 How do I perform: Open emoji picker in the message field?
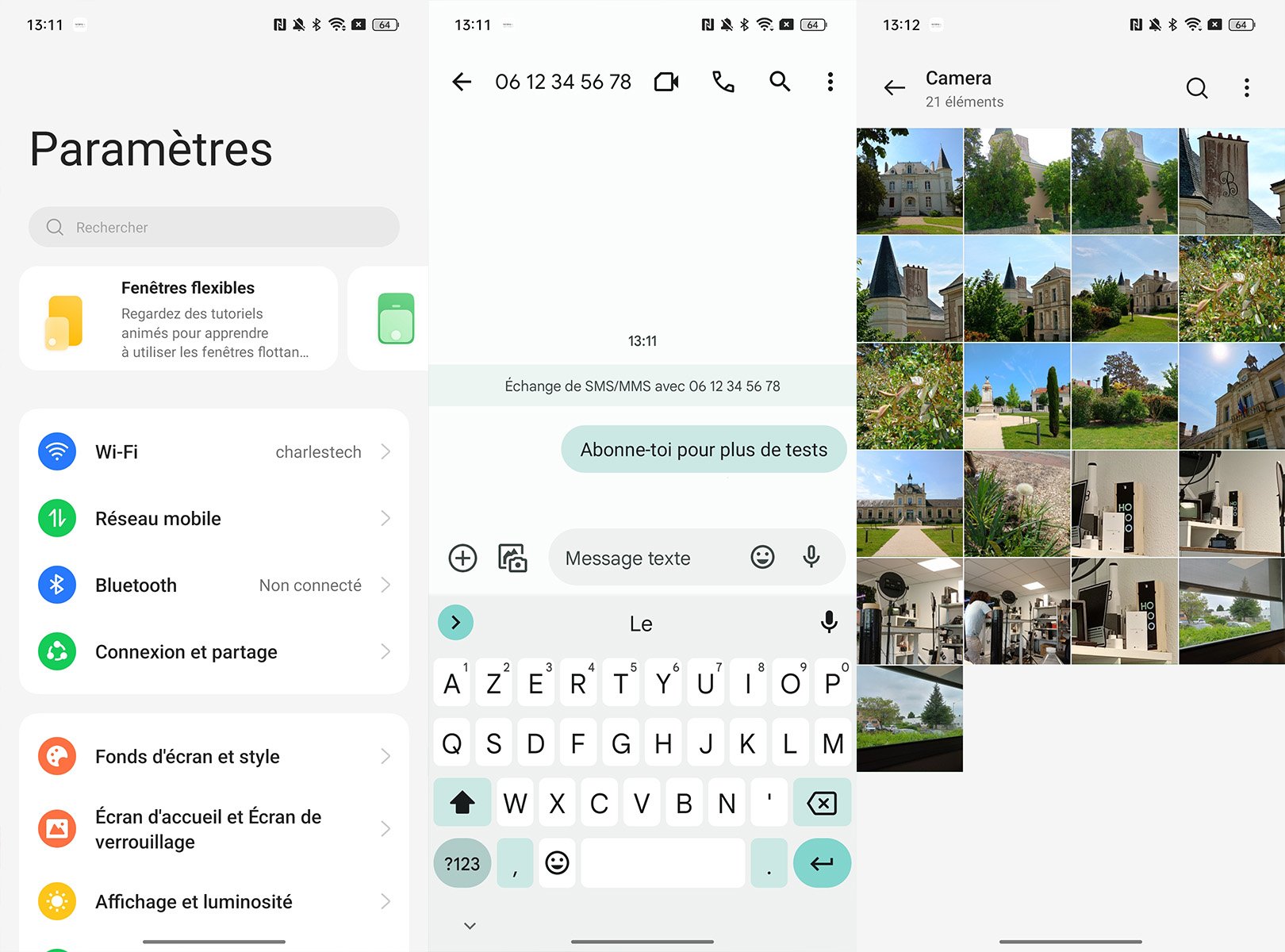coord(762,557)
